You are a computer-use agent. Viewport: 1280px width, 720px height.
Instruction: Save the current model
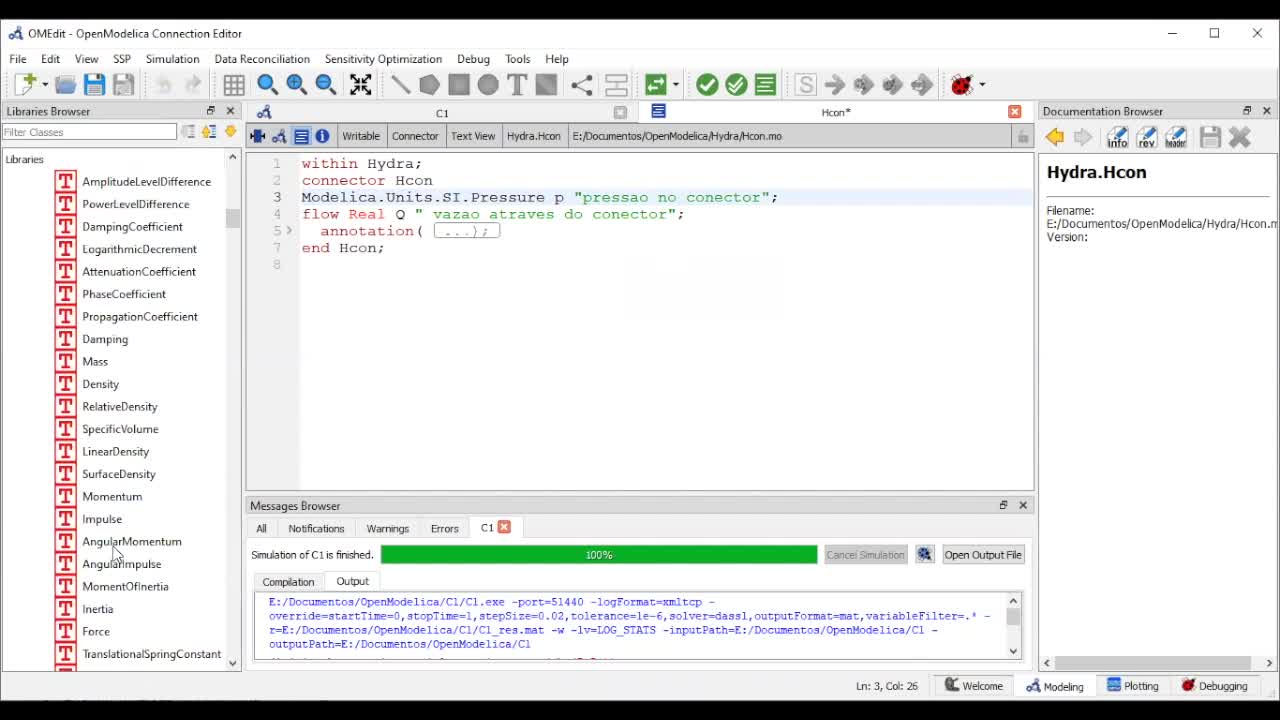coord(94,85)
